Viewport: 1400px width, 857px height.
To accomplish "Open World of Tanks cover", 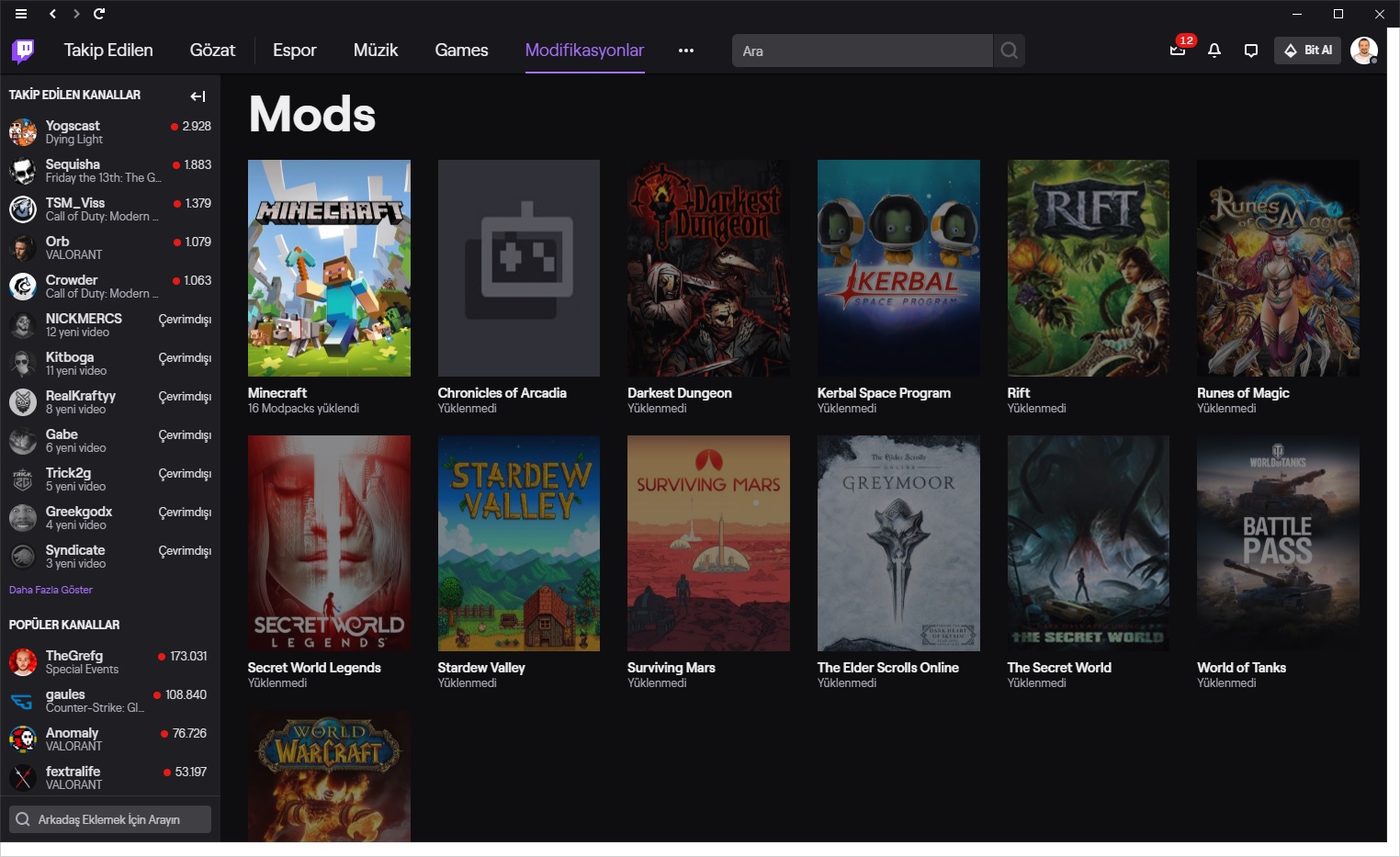I will [x=1278, y=543].
